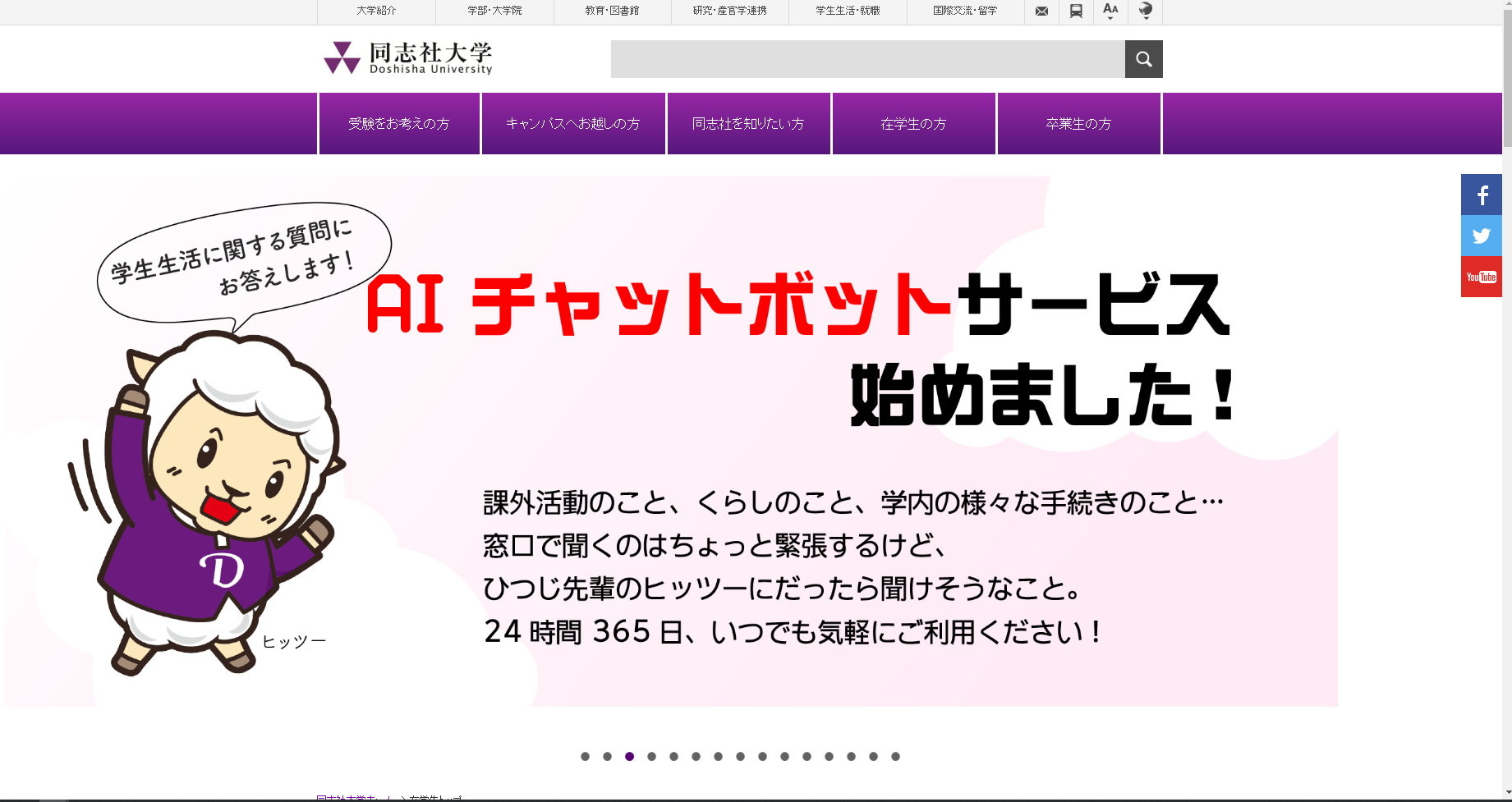Image resolution: width=1512 pixels, height=802 pixels.
Task: Open the Facebook page icon
Action: pos(1482,195)
